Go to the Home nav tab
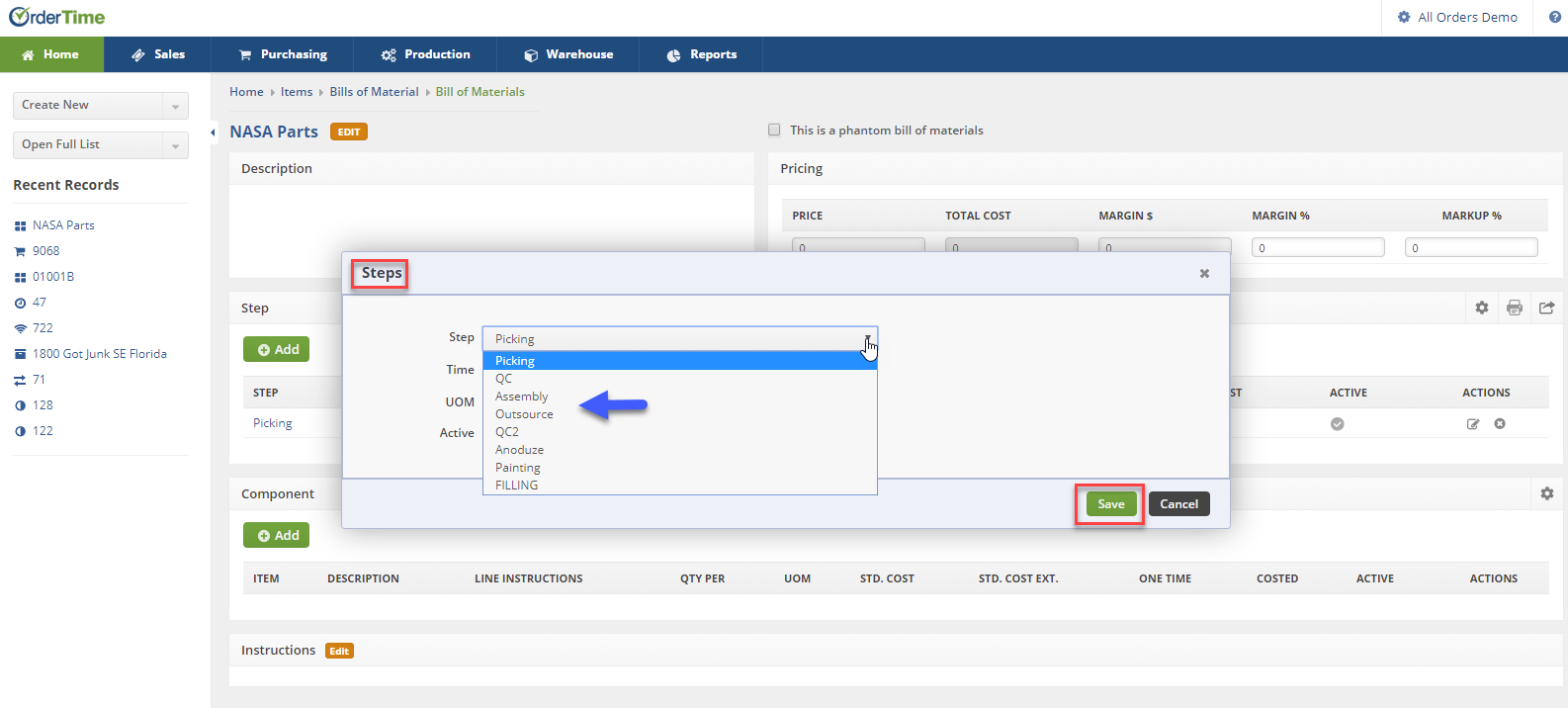This screenshot has height=708, width=1568. pos(51,54)
